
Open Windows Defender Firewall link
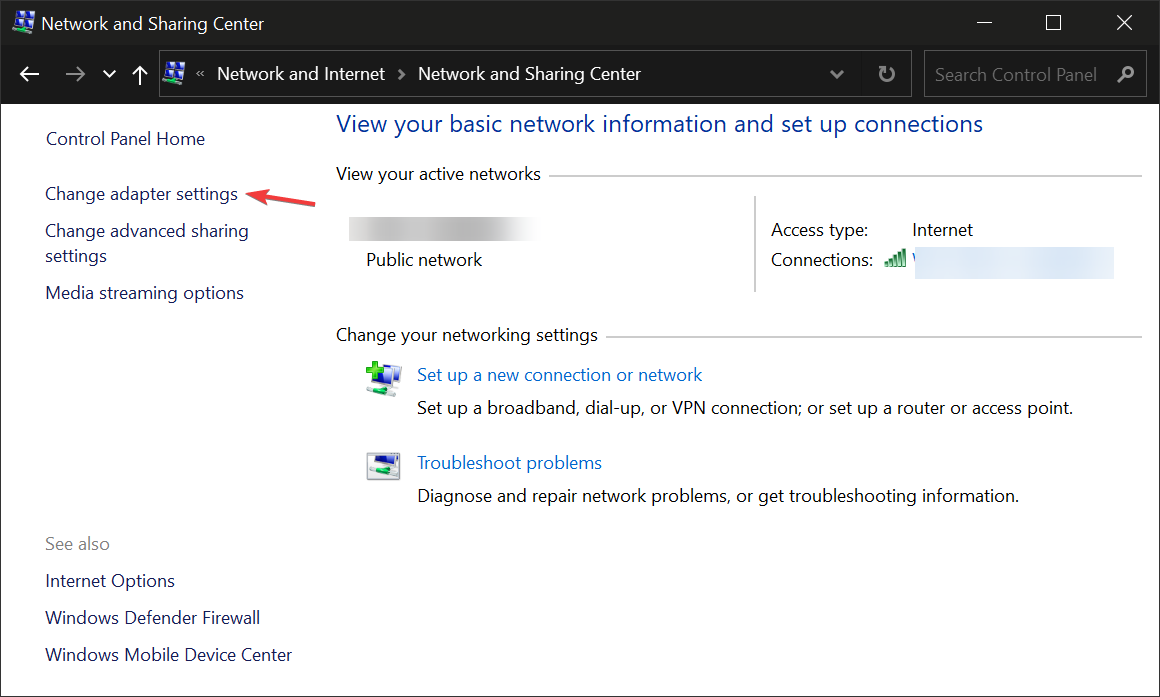152,618
